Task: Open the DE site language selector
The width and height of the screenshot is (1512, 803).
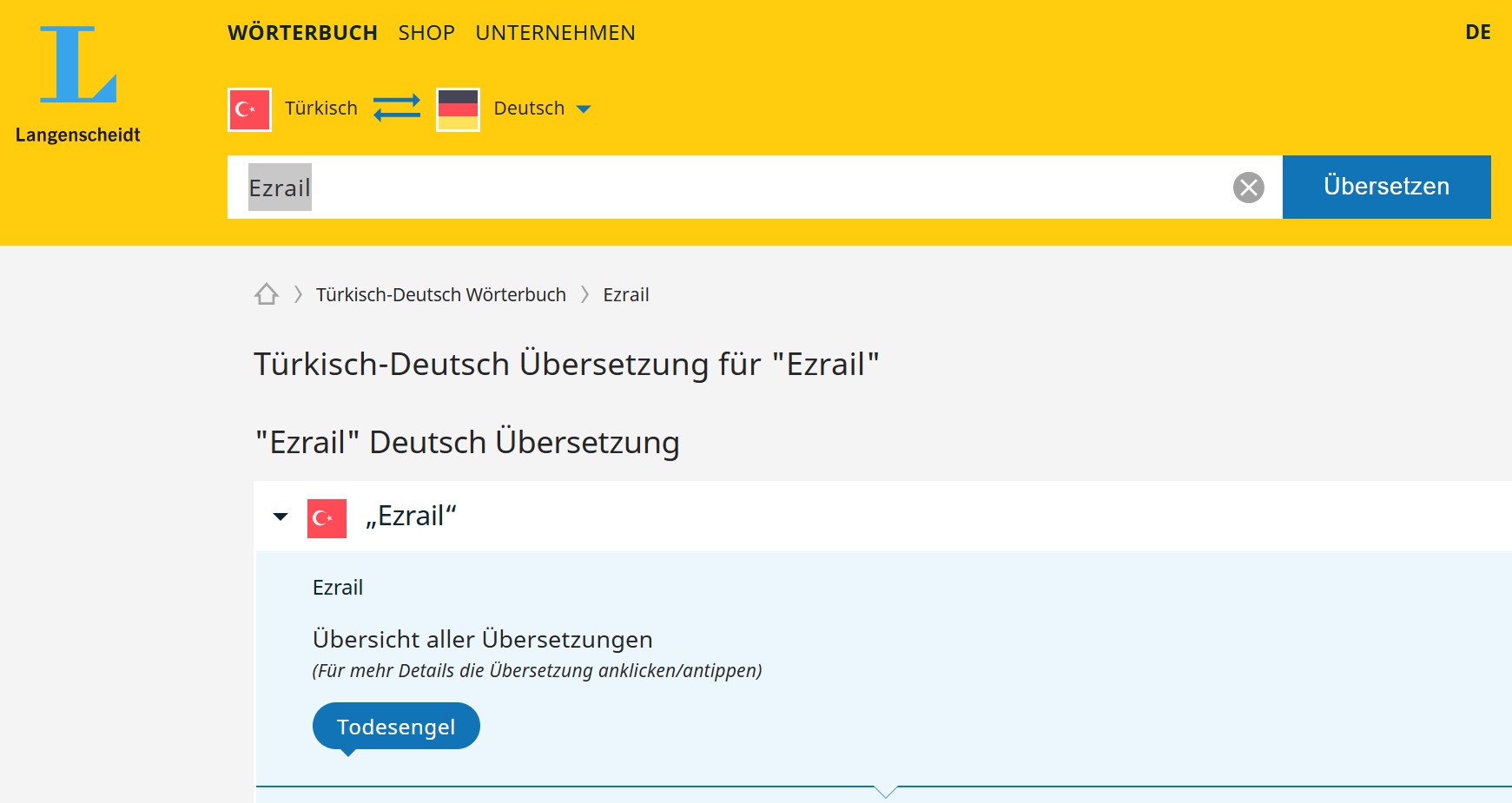Action: [x=1477, y=33]
